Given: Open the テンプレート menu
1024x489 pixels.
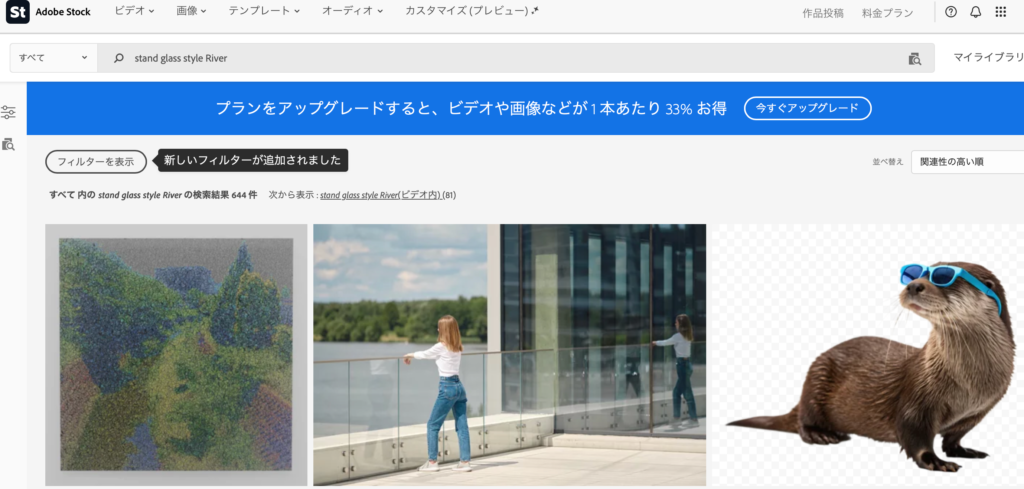Looking at the screenshot, I should [x=264, y=12].
